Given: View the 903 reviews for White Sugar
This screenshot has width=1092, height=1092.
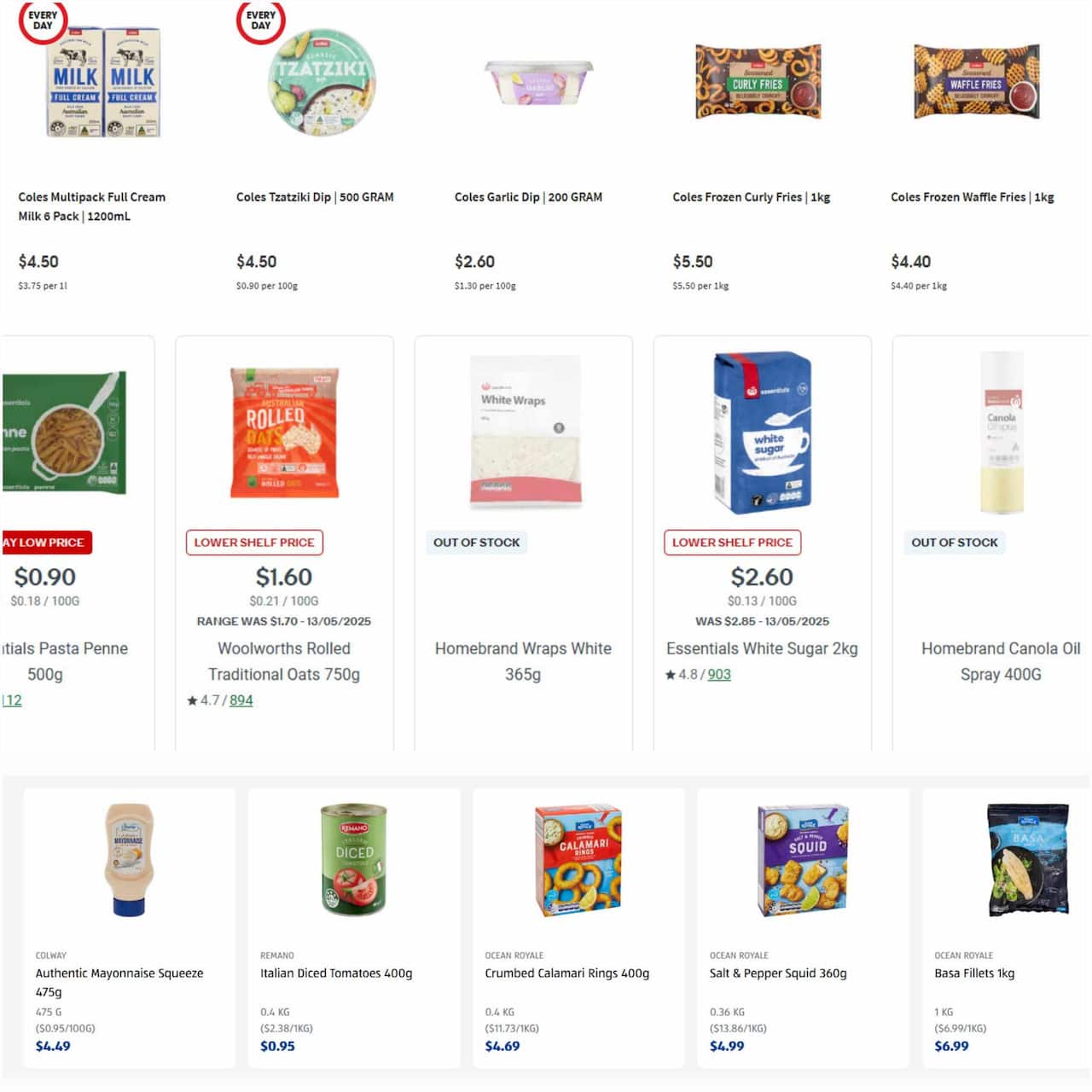Looking at the screenshot, I should (719, 675).
